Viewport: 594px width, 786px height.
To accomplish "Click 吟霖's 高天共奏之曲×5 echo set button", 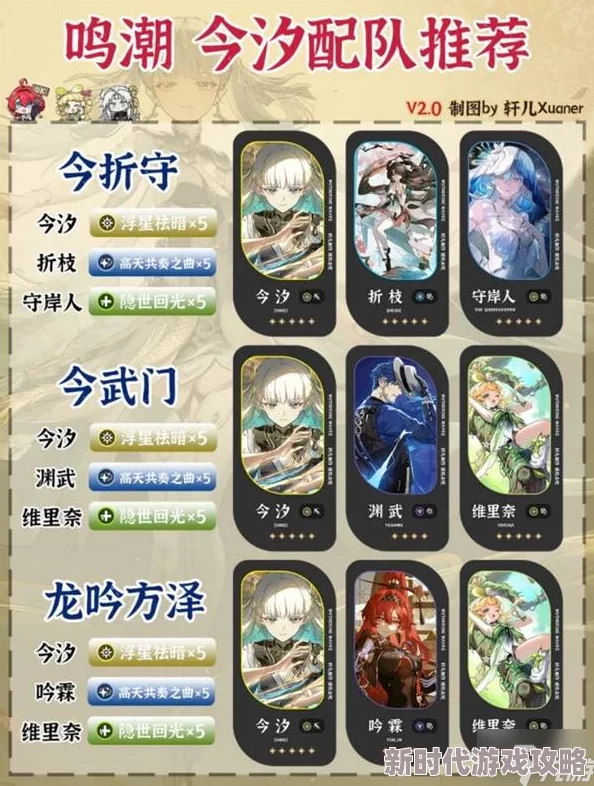I will 152,692.
